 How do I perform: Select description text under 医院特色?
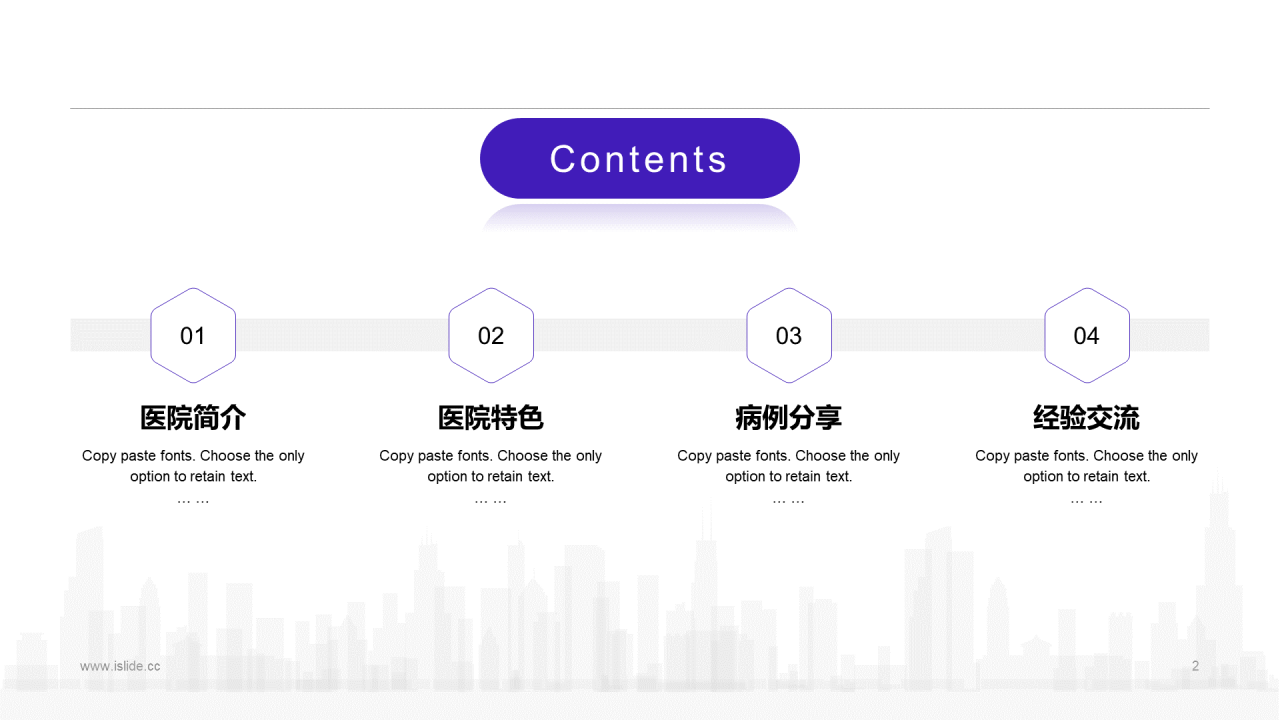click(x=491, y=476)
